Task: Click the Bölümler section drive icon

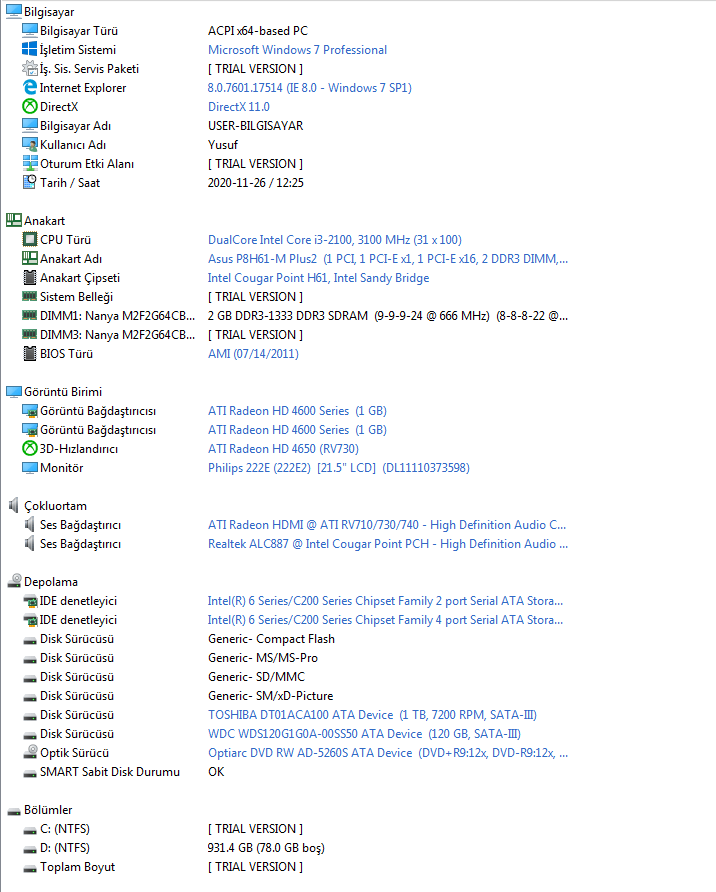Action: tap(14, 811)
